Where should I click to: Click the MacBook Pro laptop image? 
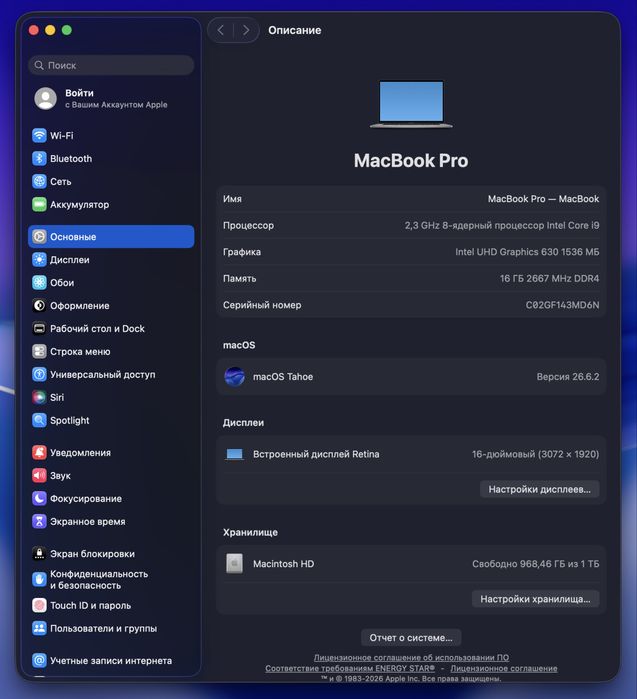(x=411, y=104)
